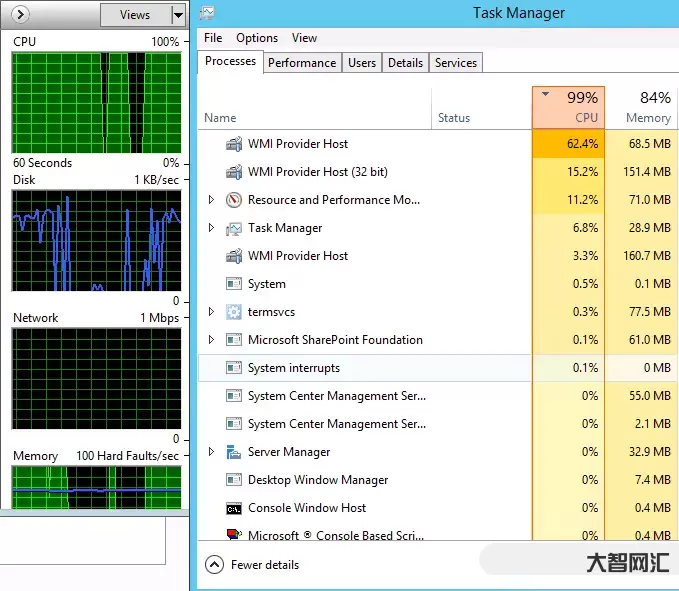Viewport: 679px width, 591px height.
Task: Select the System interrupts row
Action: point(294,368)
